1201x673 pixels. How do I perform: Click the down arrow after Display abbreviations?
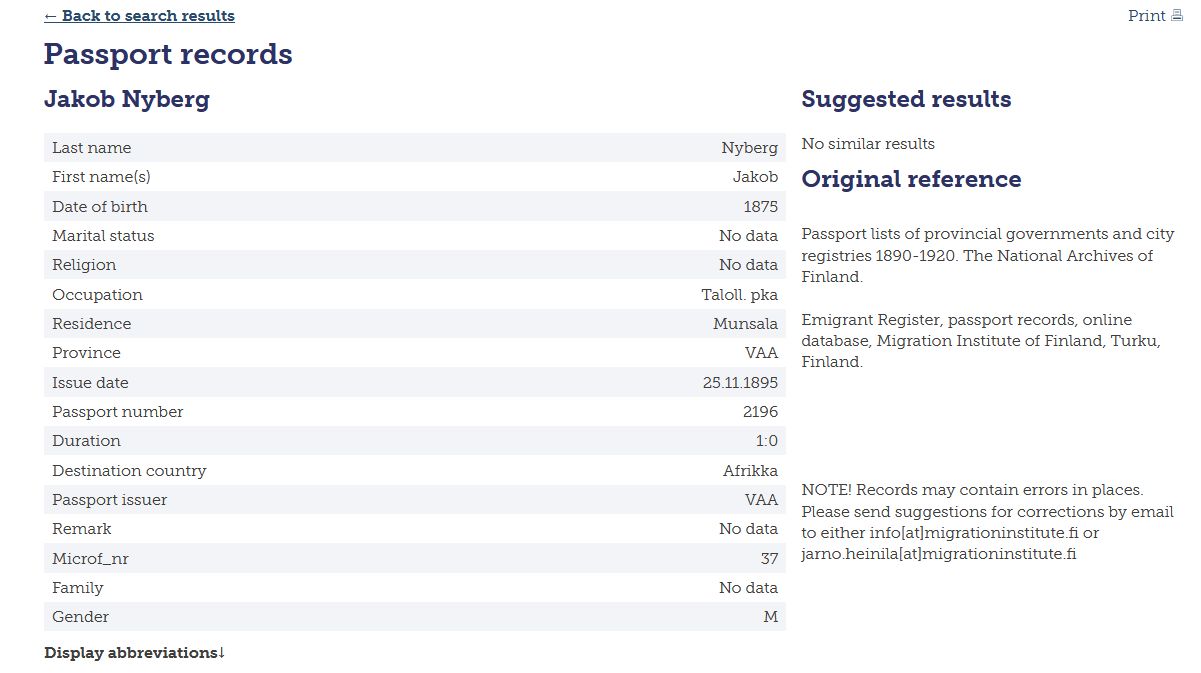click(x=222, y=653)
